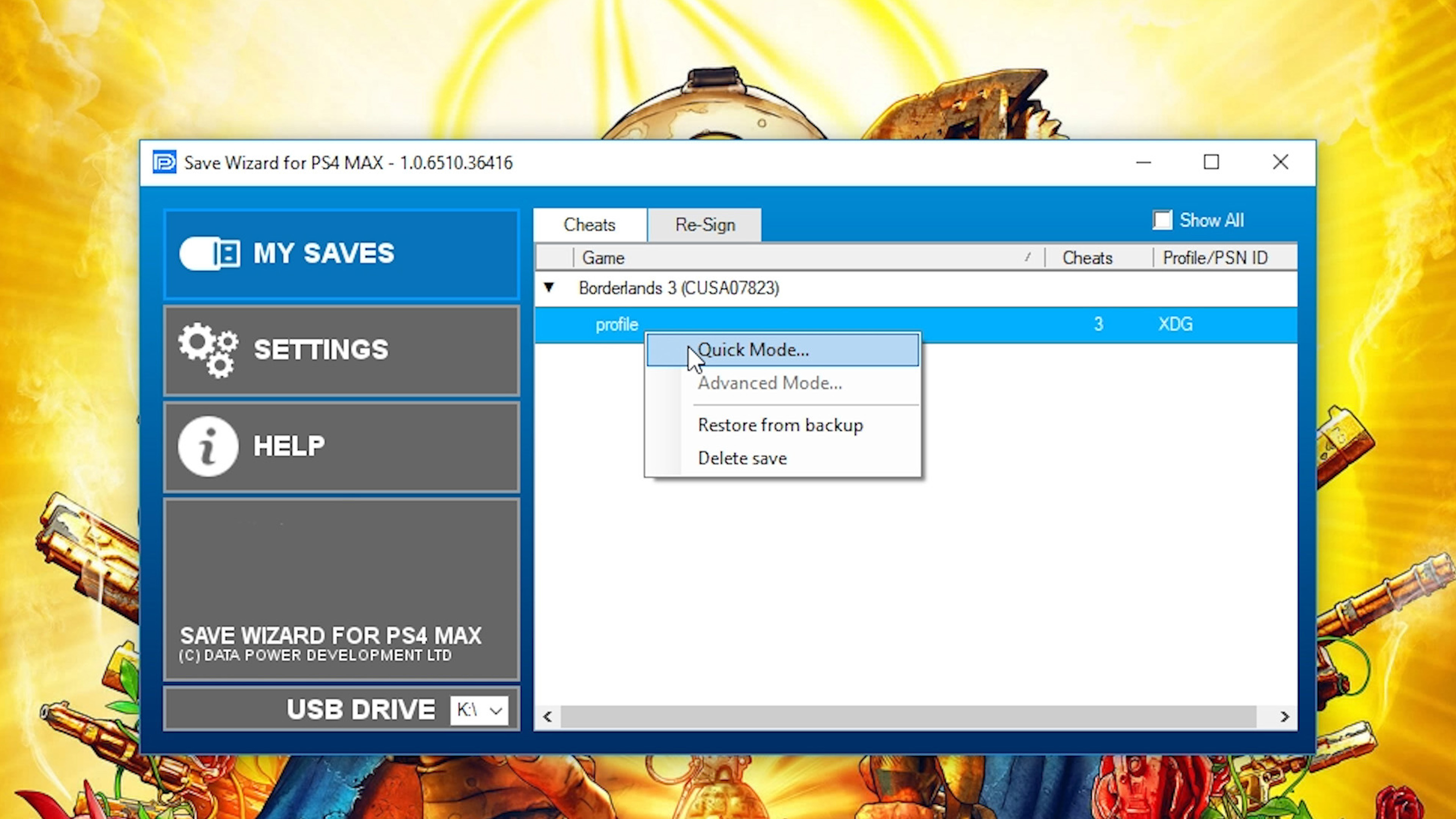Select Advanced Mode from context menu

tap(769, 382)
